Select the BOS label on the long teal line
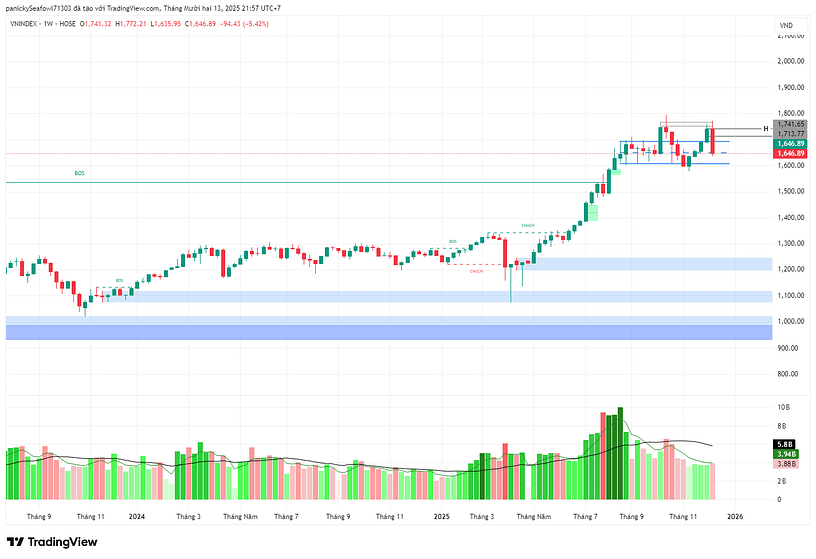The height and width of the screenshot is (559, 816). point(80,173)
